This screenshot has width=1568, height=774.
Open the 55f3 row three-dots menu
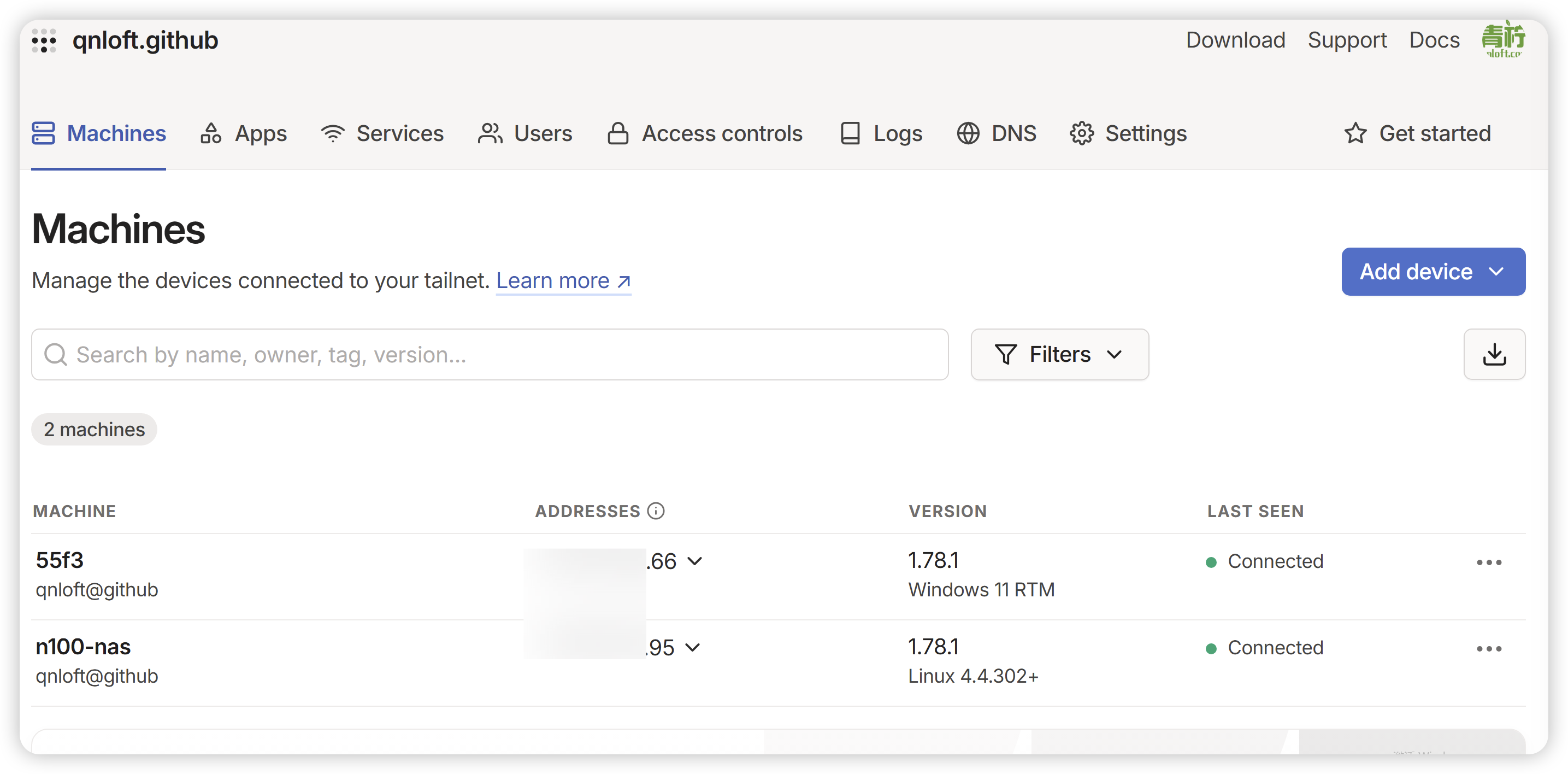pyautogui.click(x=1489, y=562)
